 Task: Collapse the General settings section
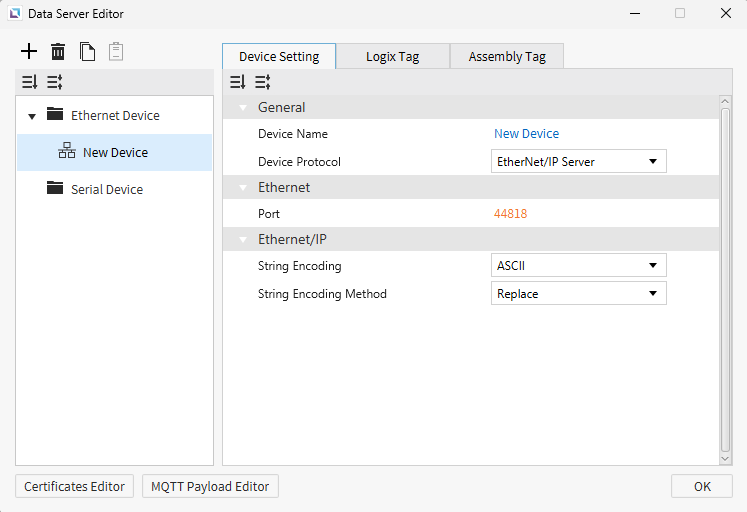[x=243, y=108]
